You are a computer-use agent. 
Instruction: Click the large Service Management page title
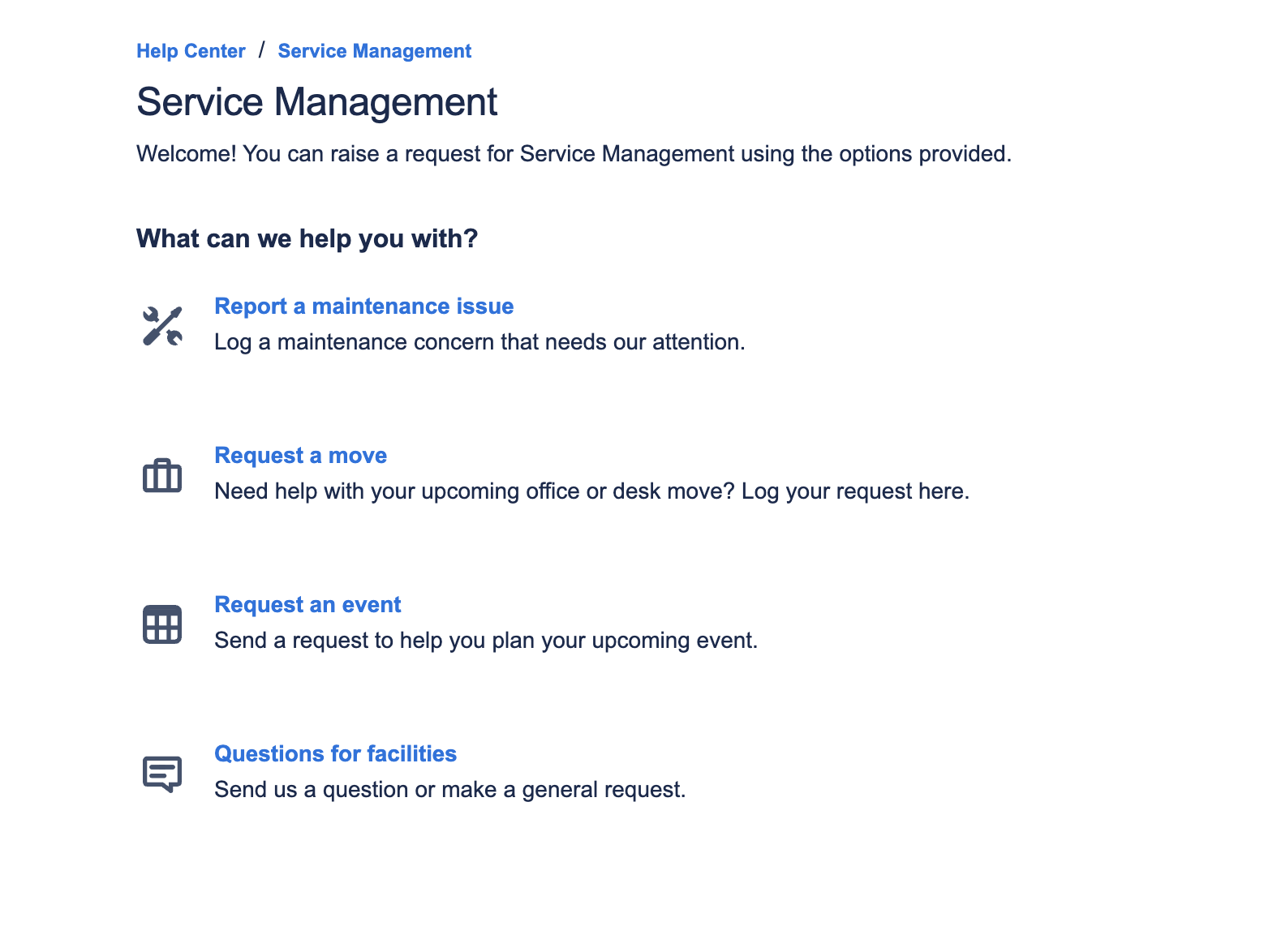coord(316,102)
